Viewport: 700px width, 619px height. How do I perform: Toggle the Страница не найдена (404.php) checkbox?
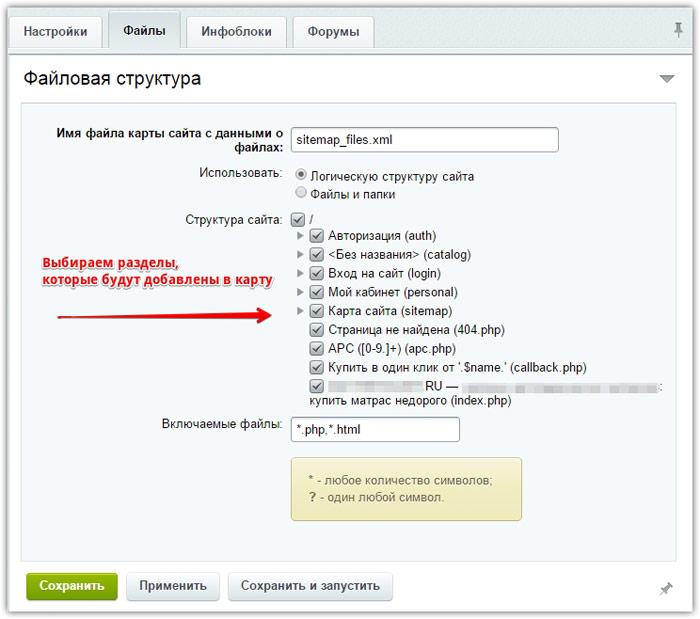tap(317, 330)
